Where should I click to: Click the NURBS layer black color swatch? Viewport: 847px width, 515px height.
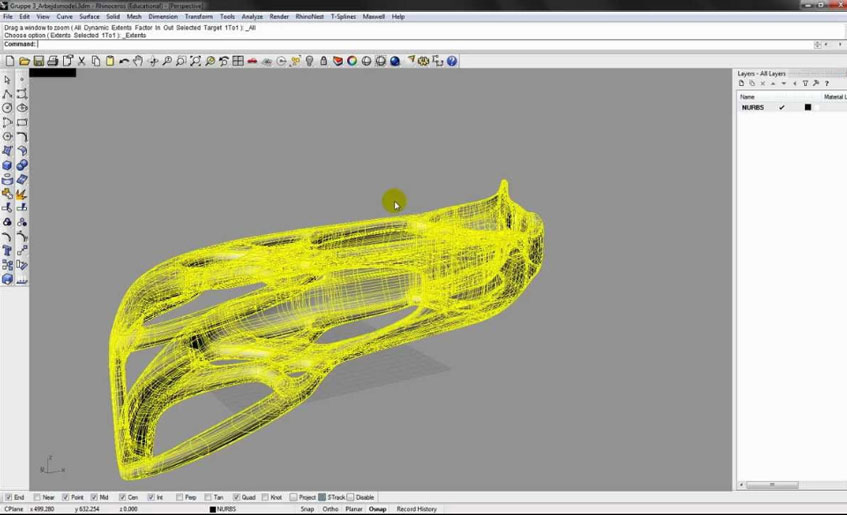point(808,107)
